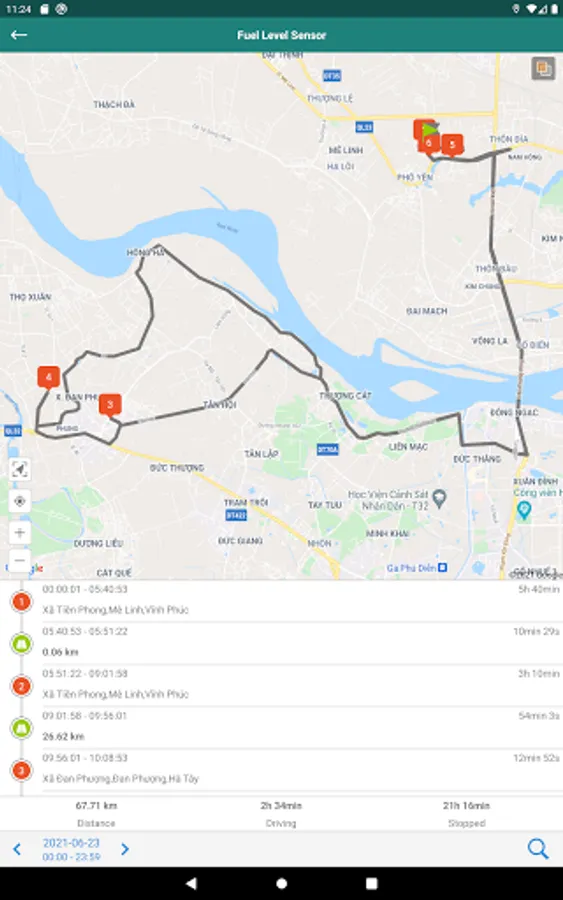The height and width of the screenshot is (900, 563).
Task: Tap Học Viện Cảnh Sát place pin
Action: click(439, 498)
